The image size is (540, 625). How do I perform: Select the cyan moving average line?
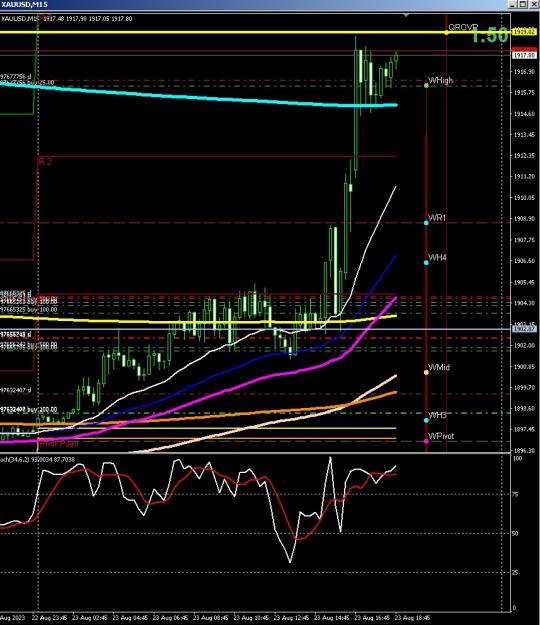tap(199, 98)
